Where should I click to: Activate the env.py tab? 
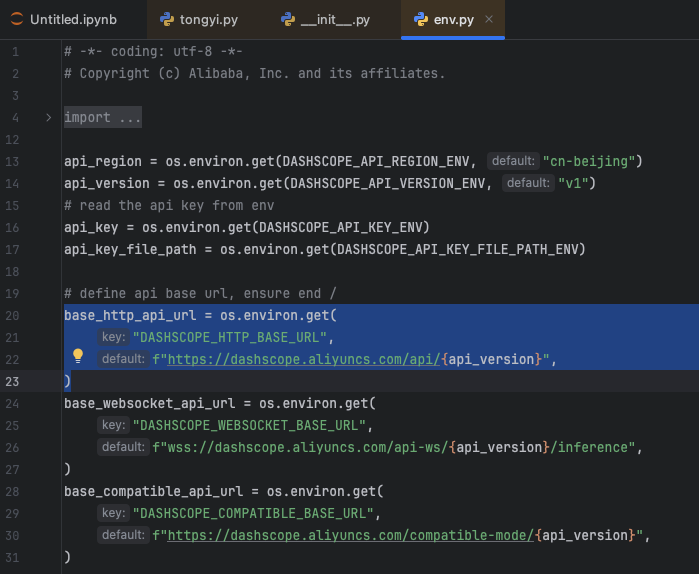pyautogui.click(x=453, y=20)
